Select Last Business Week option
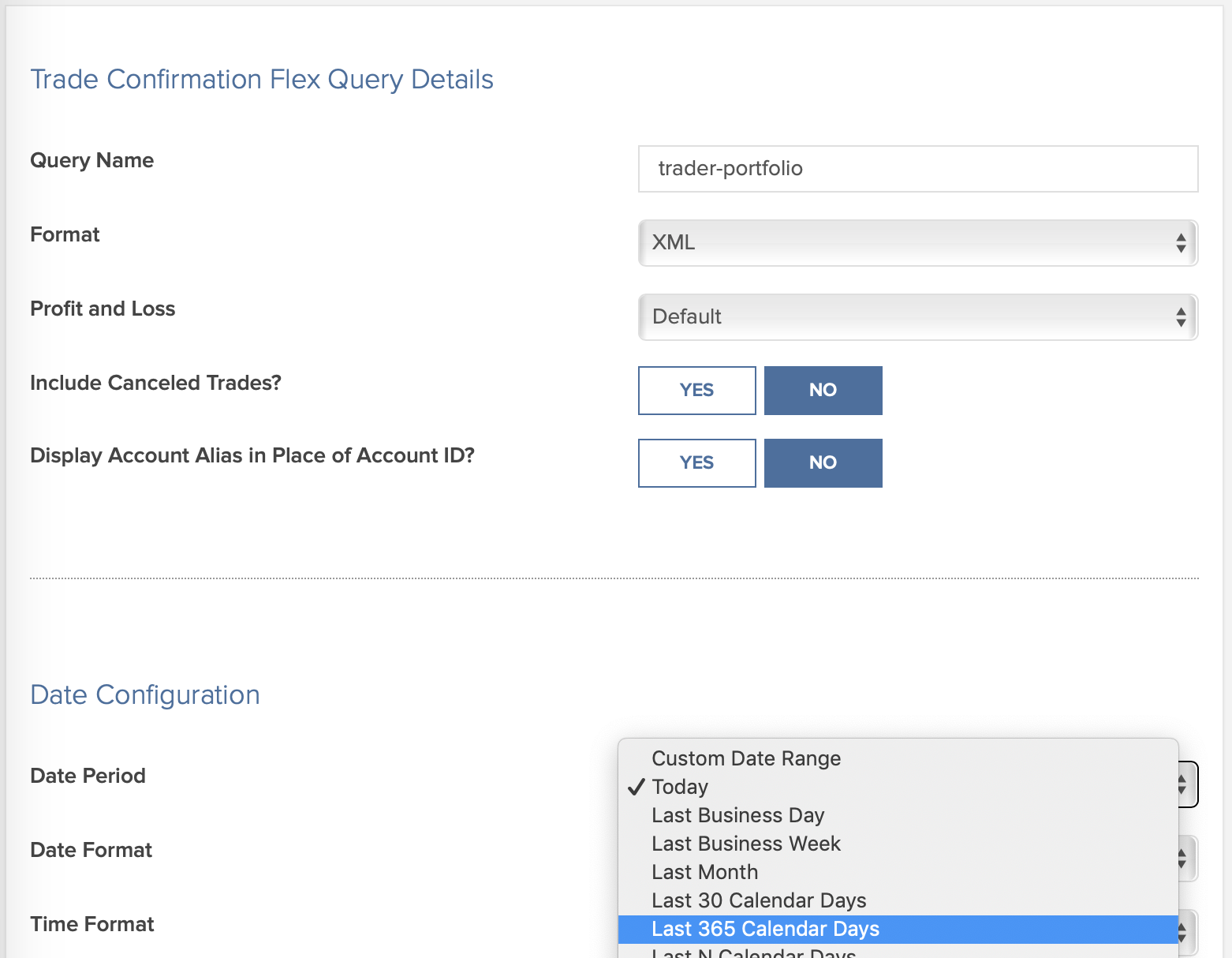The image size is (1232, 958). 746,843
